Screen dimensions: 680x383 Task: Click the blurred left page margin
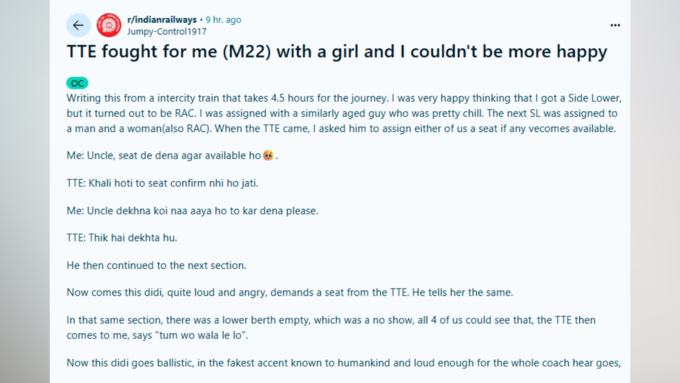25,191
